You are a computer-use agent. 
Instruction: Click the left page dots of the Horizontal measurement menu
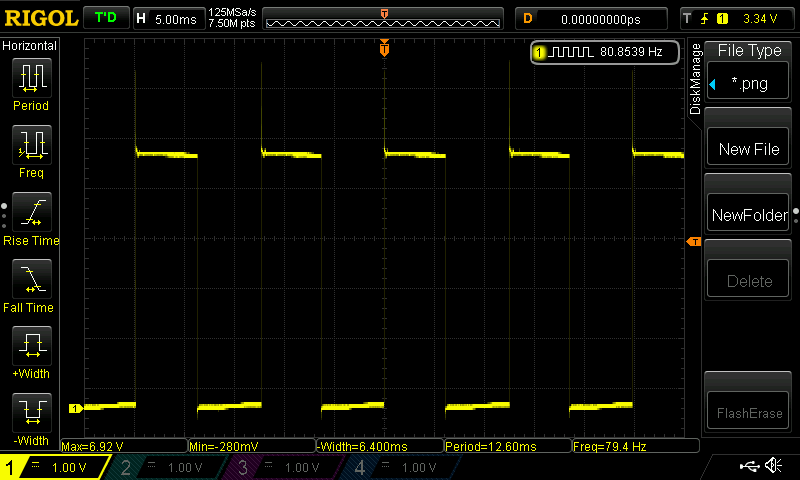coord(4,216)
